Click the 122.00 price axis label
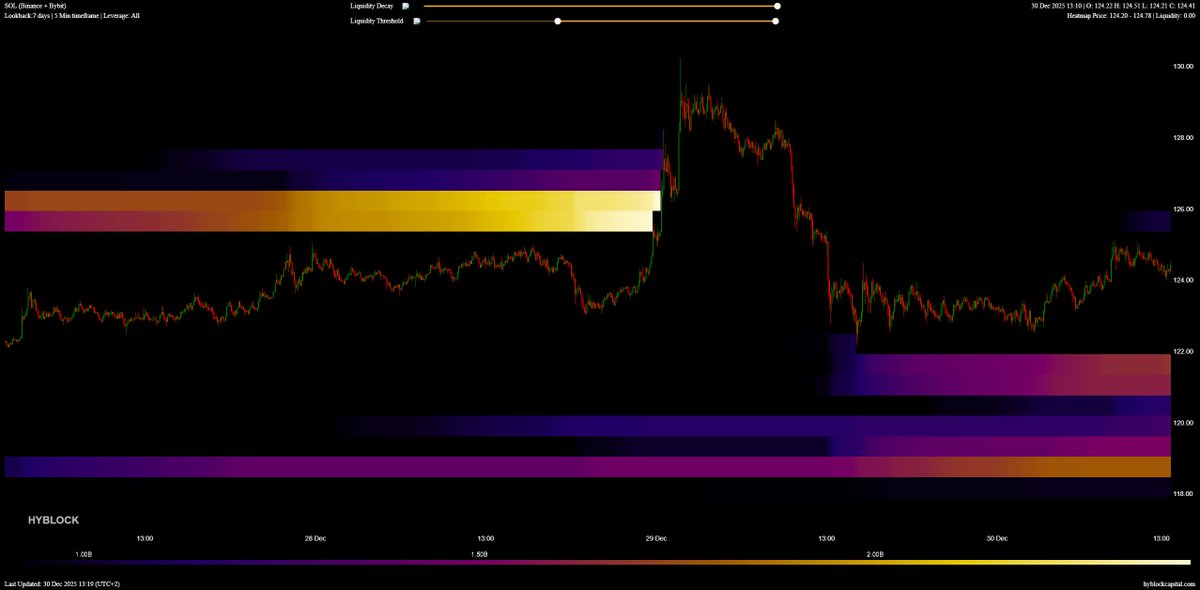 1182,351
